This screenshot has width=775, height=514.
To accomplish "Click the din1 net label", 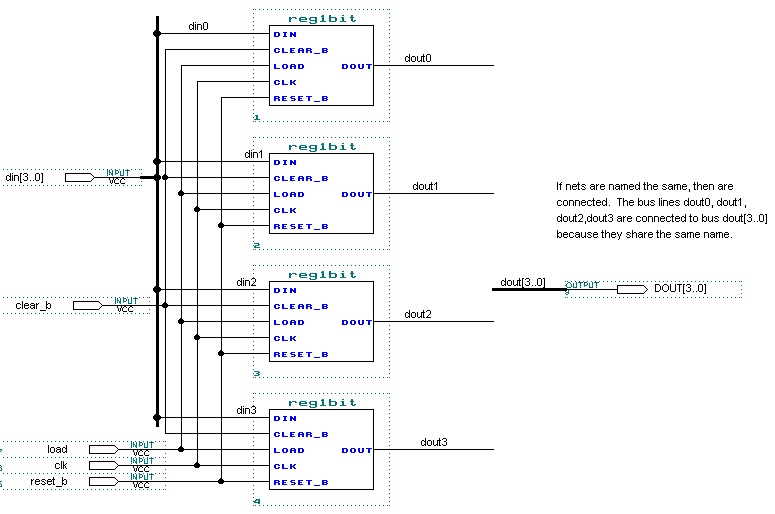I will coord(254,154).
